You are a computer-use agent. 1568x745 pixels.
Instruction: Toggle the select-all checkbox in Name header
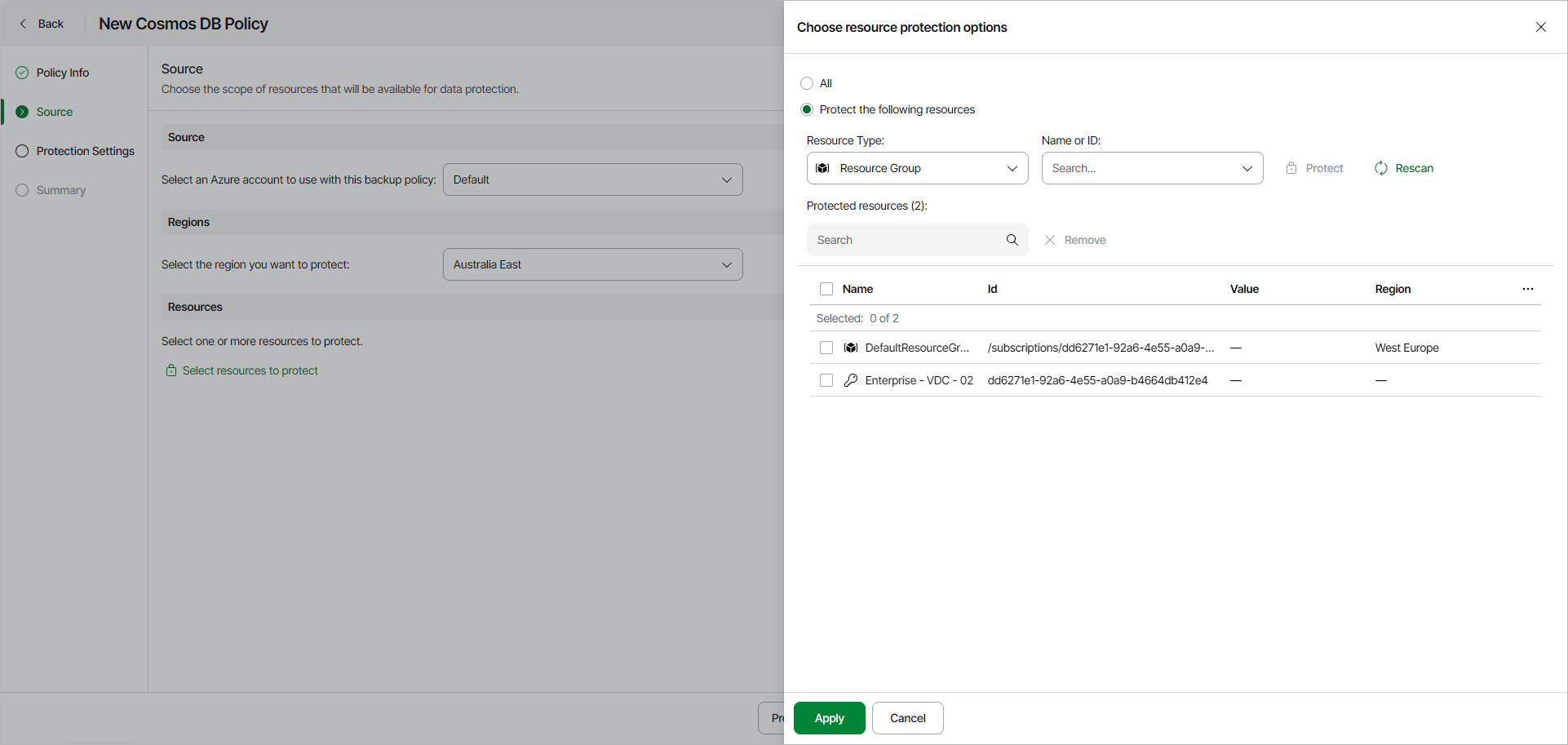[x=826, y=289]
